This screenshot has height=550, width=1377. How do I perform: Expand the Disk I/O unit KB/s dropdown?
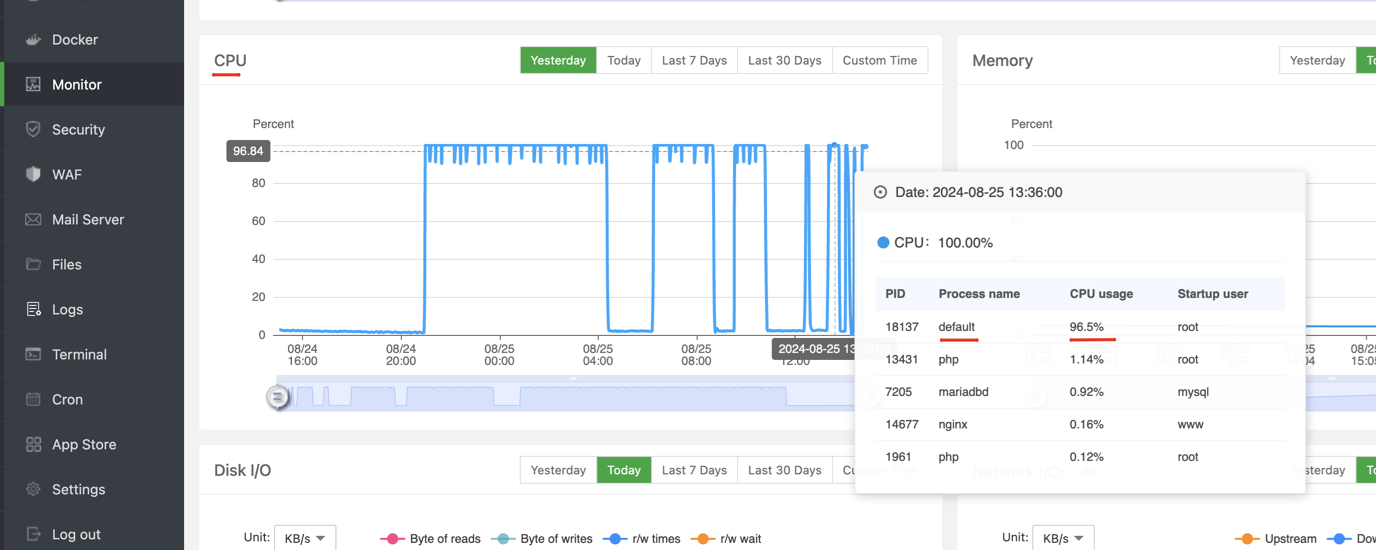(305, 538)
